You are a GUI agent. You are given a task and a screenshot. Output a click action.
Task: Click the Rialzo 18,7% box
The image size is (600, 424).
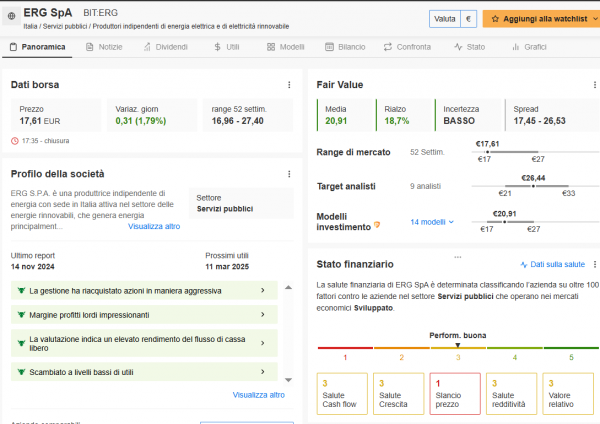coord(404,115)
